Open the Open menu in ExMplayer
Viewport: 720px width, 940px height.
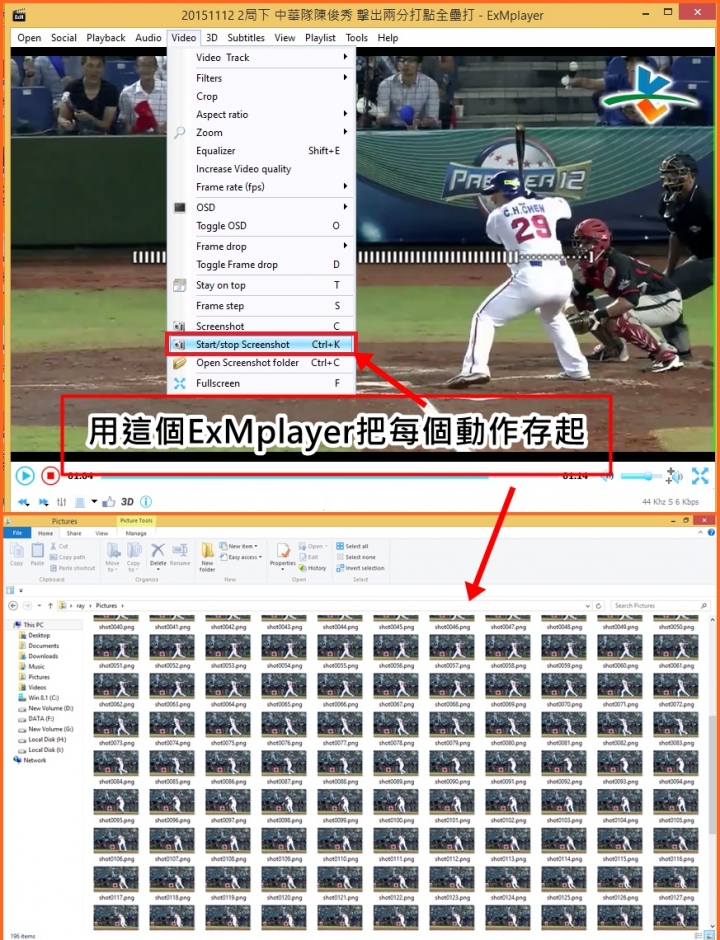point(29,38)
